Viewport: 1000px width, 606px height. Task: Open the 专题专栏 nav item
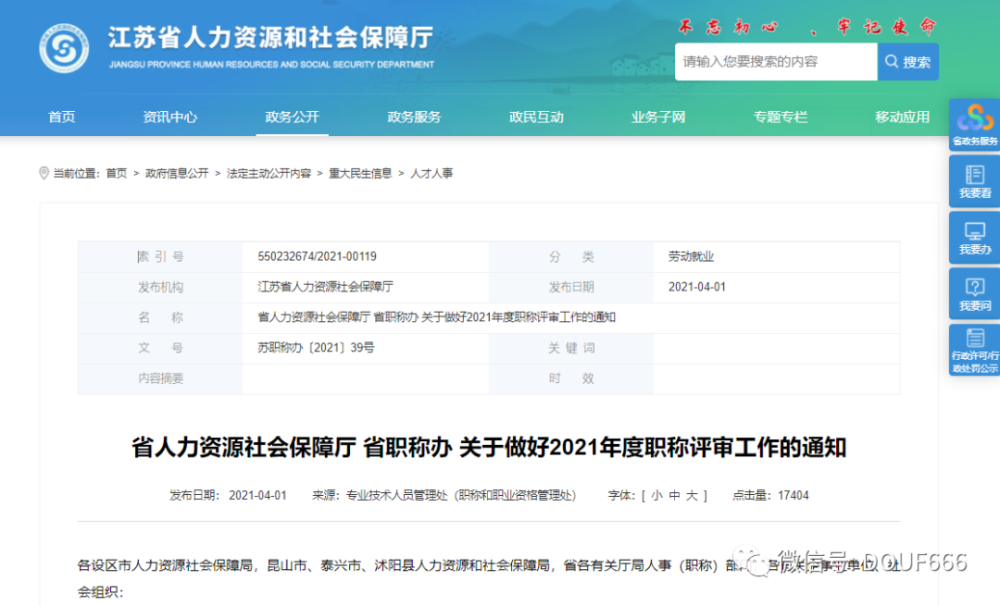point(781,117)
